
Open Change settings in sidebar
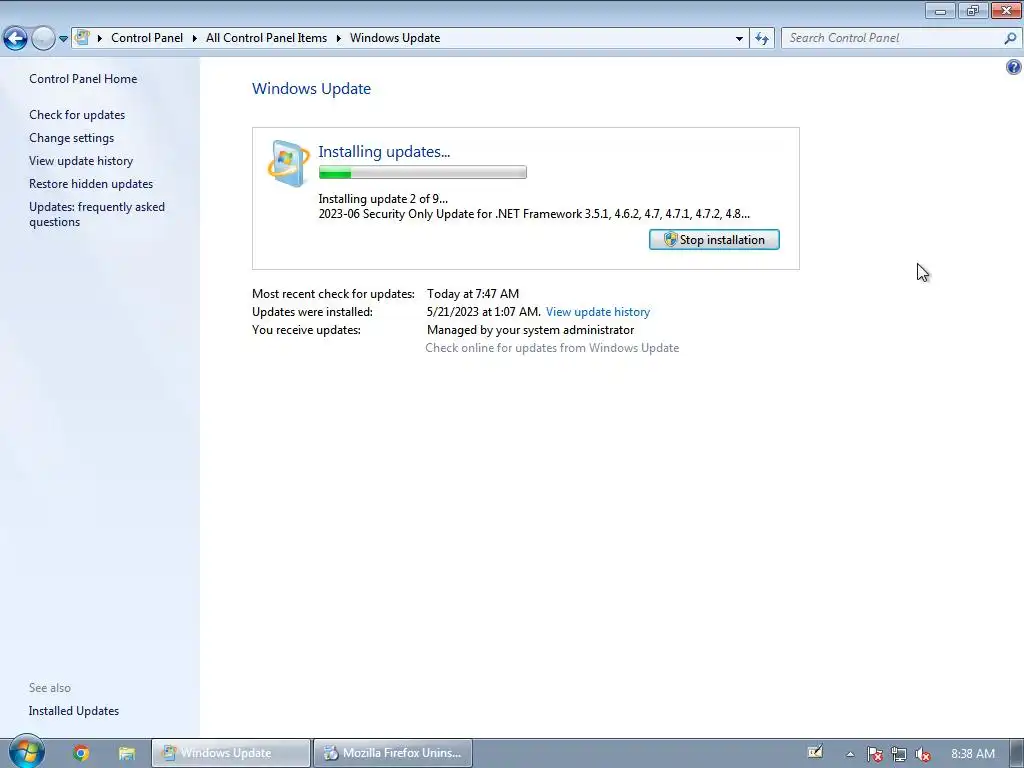point(71,138)
